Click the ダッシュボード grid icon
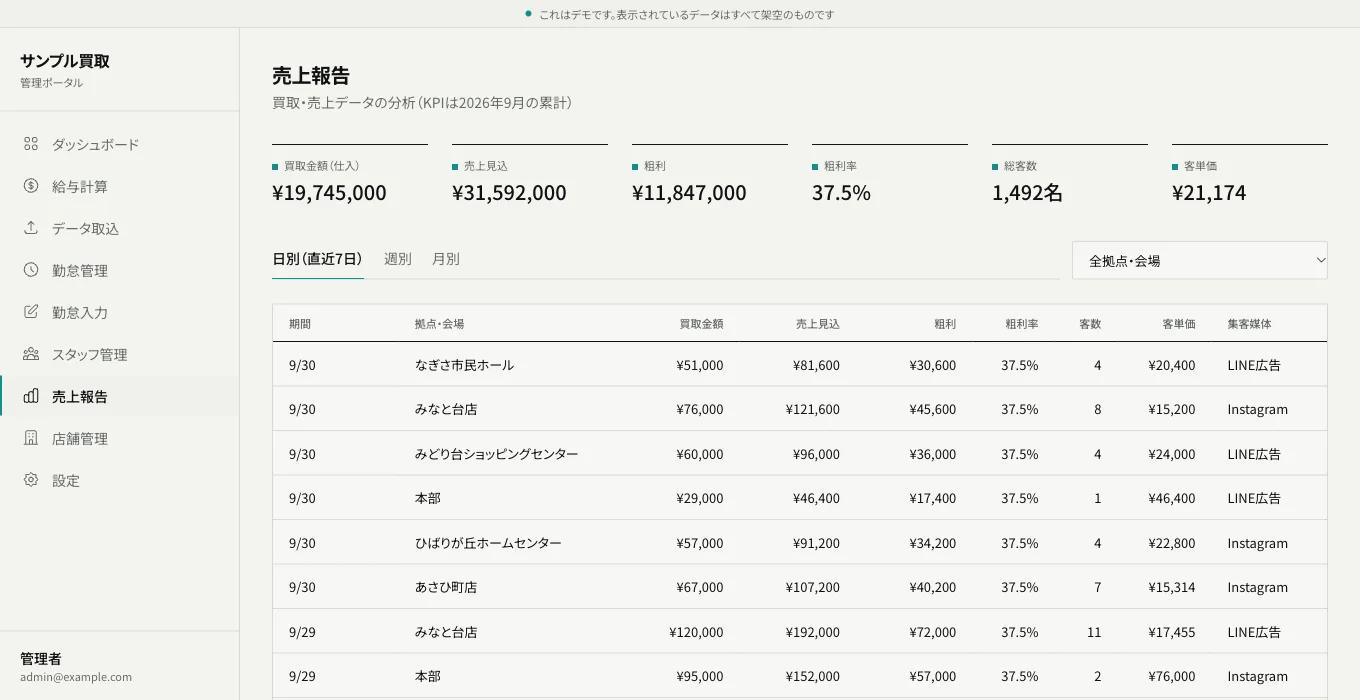Image resolution: width=1360 pixels, height=700 pixels. point(31,144)
